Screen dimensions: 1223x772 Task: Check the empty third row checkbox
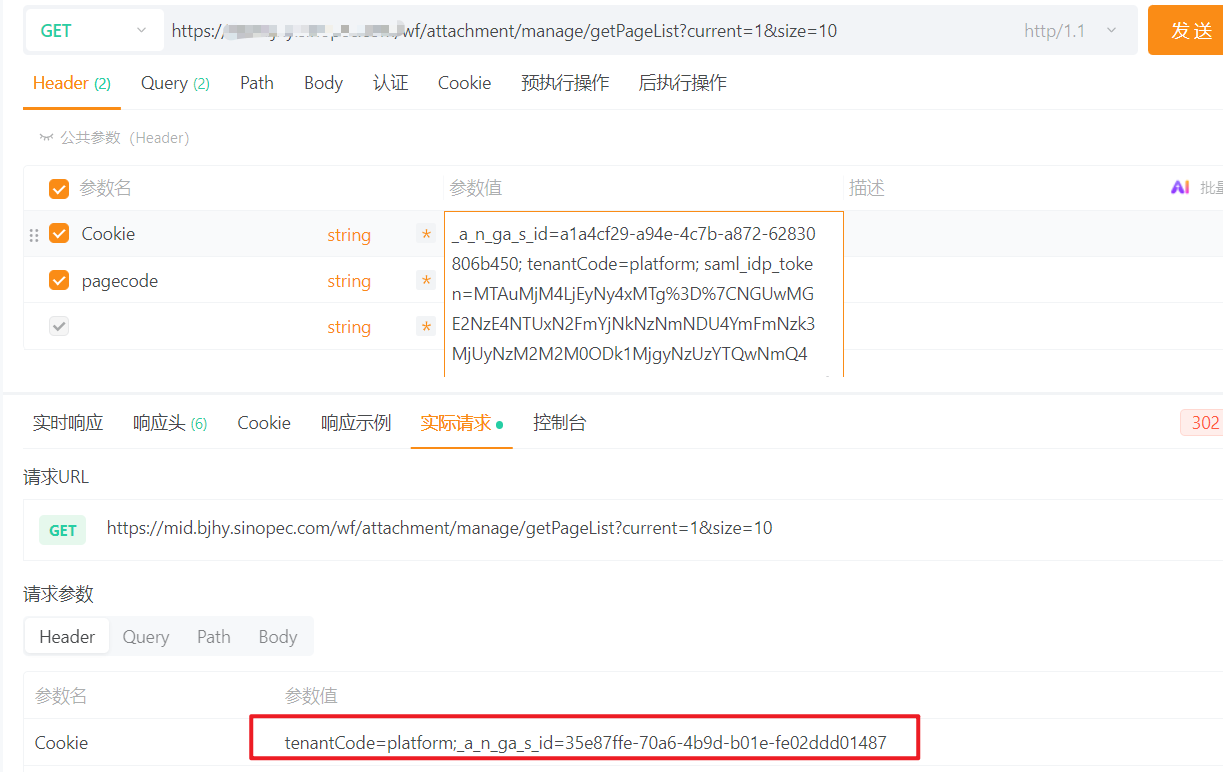[59, 327]
